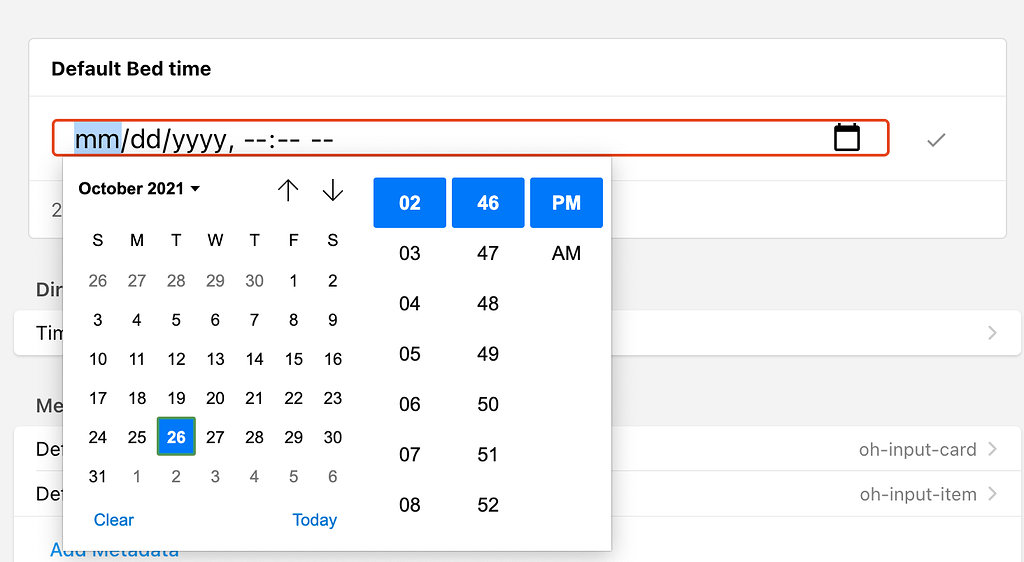Pick minute 50 in minutes column
This screenshot has width=1024, height=562.
(x=488, y=404)
